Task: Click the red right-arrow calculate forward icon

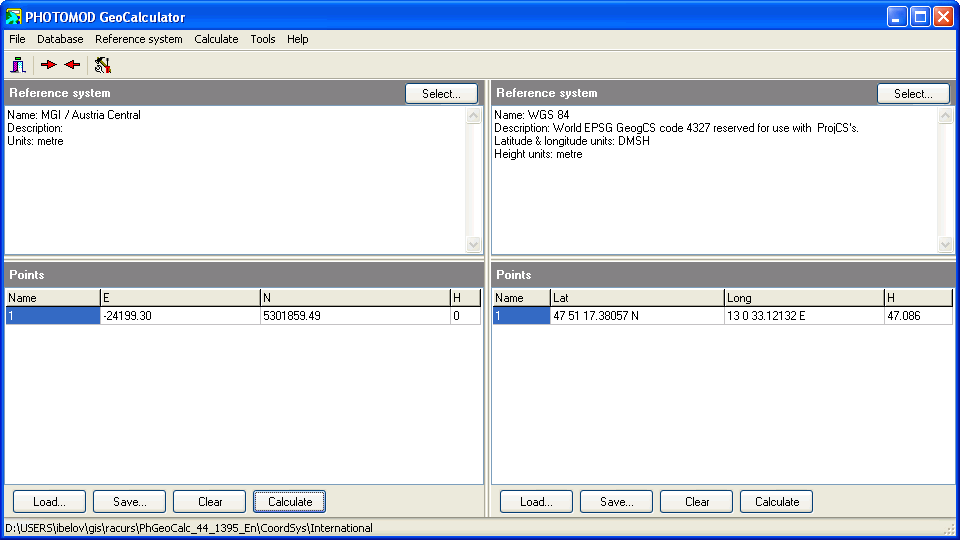Action: [48, 65]
